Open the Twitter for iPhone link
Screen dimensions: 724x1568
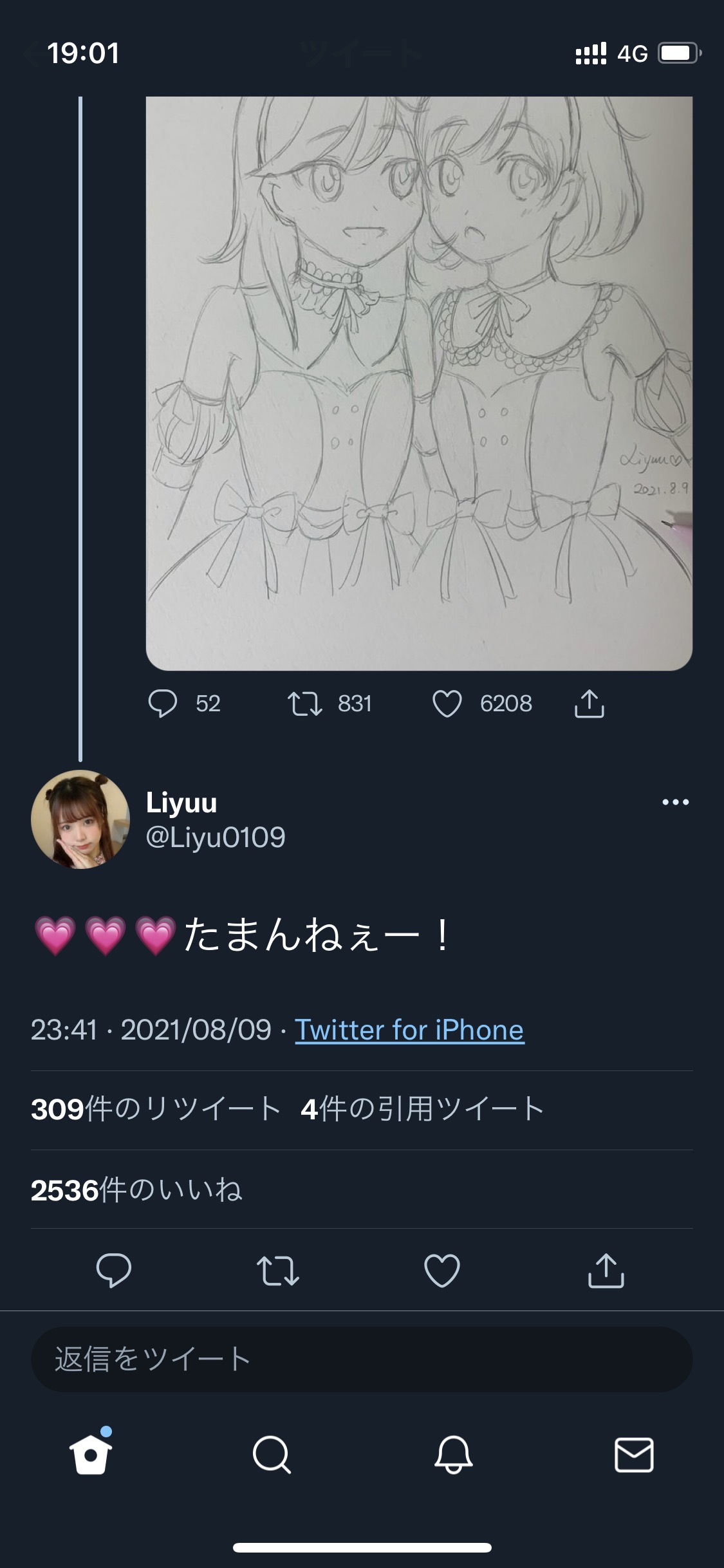(409, 1030)
